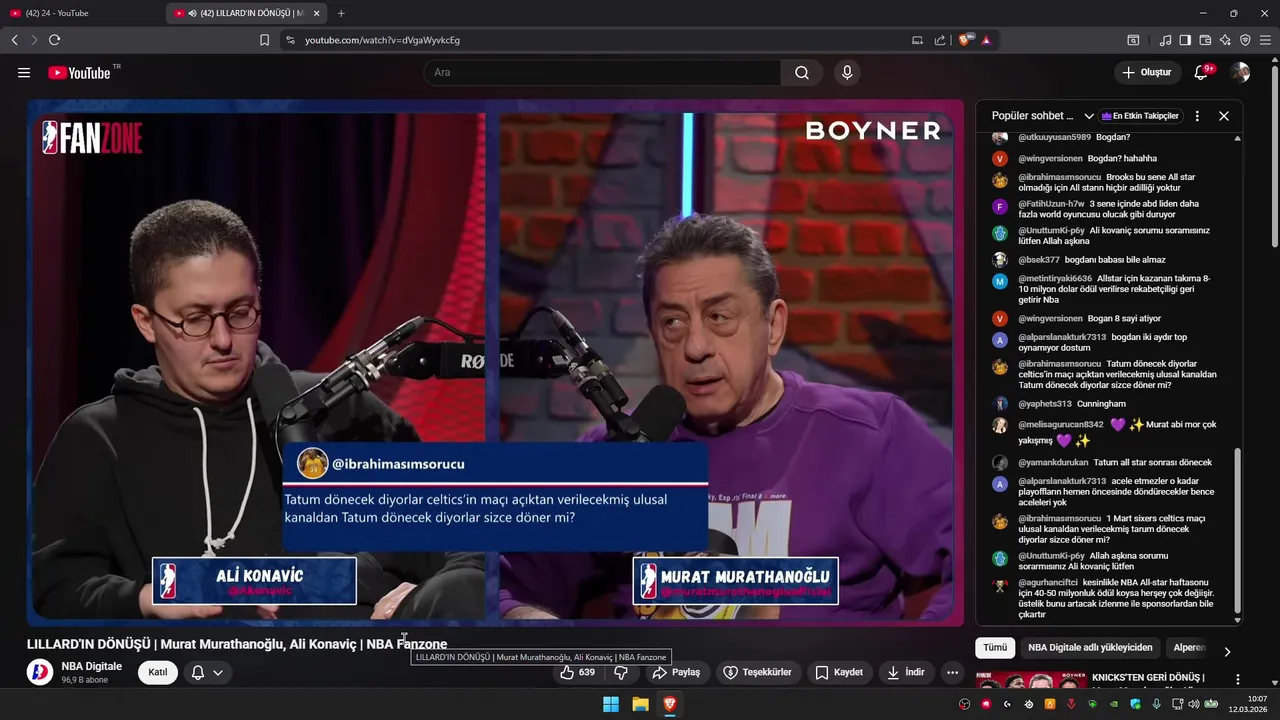Viewport: 1280px width, 720px height.
Task: Toggle the browser sidebar panel
Action: pos(1185,40)
